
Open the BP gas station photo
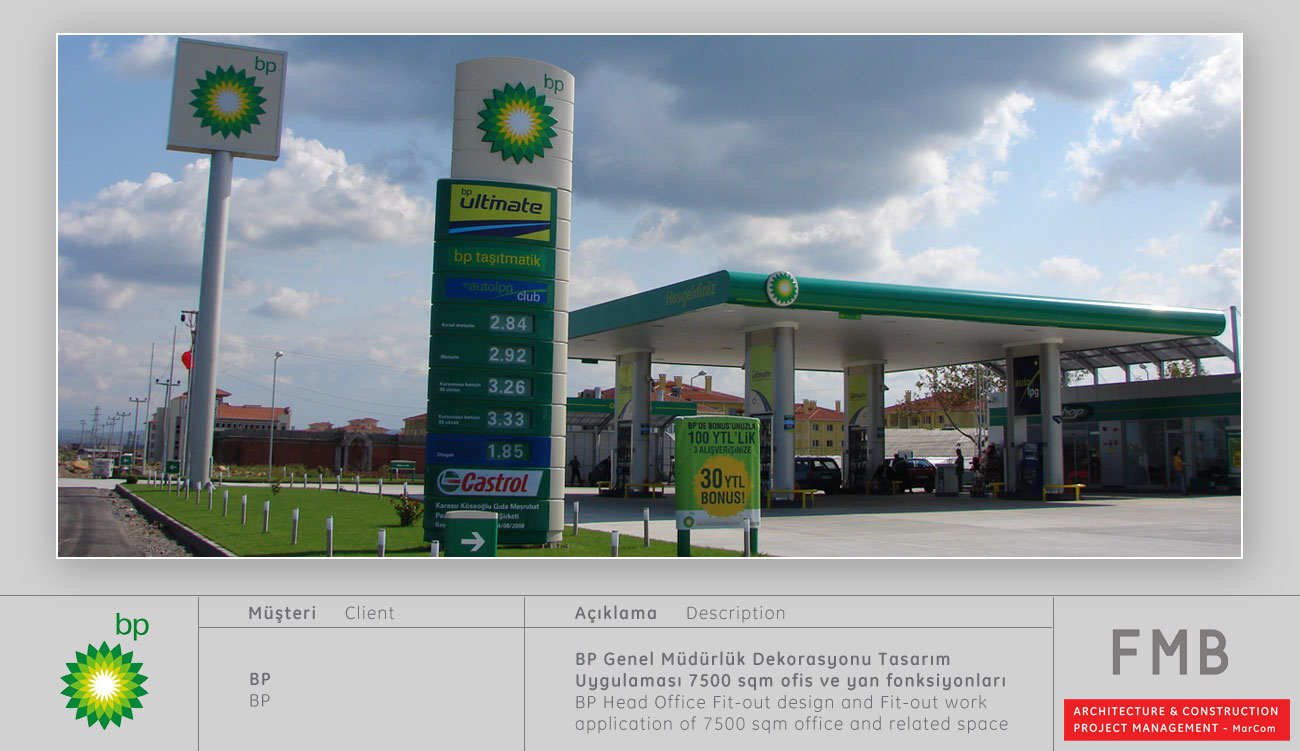[x=650, y=296]
